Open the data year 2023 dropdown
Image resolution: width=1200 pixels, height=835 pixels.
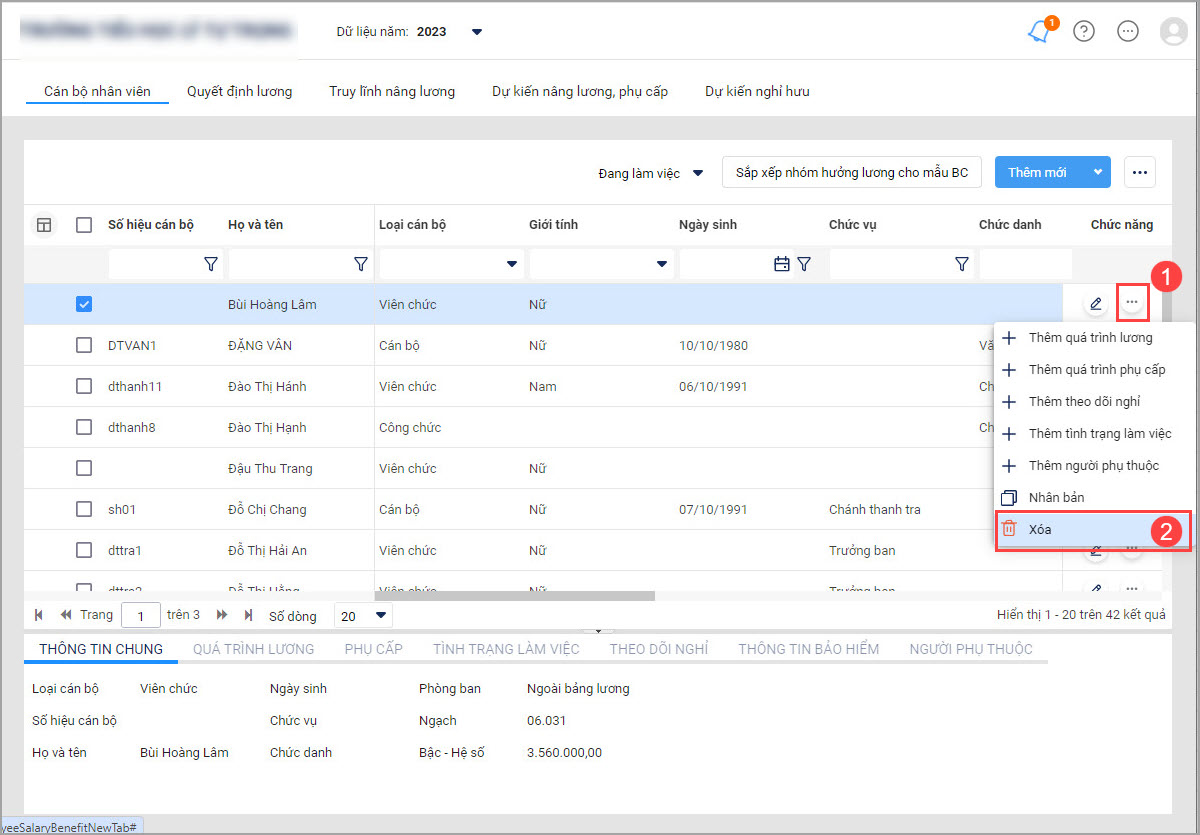[477, 32]
